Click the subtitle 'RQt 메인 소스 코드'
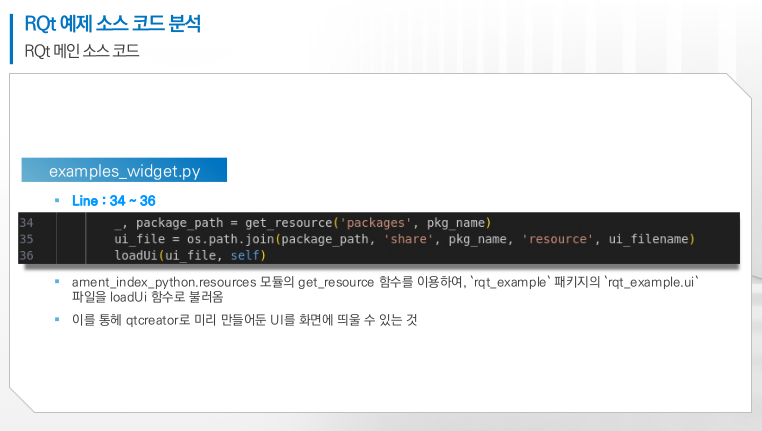The width and height of the screenshot is (762, 431). (82, 51)
